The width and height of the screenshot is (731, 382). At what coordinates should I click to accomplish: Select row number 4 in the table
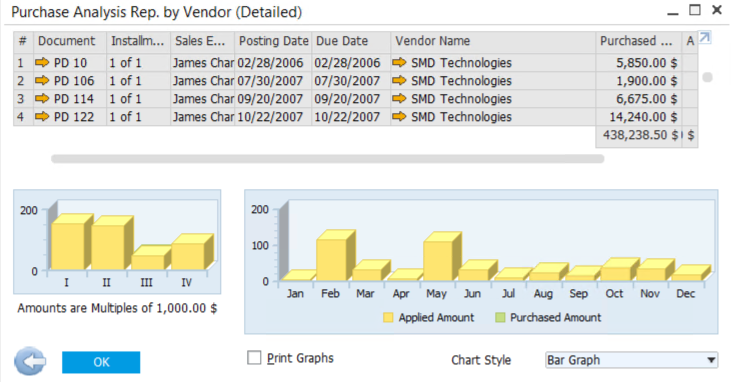click(x=23, y=117)
